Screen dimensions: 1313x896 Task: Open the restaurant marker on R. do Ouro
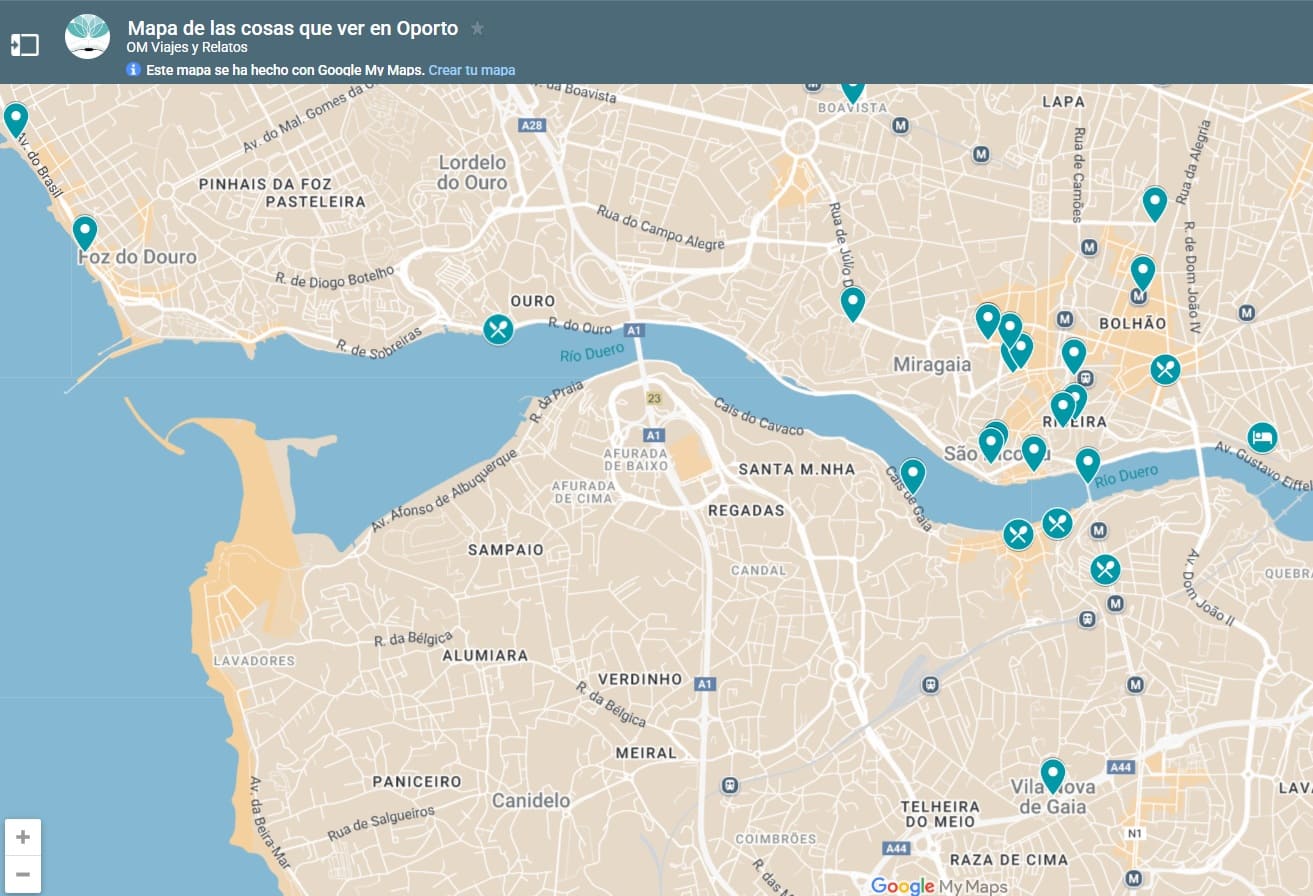point(498,328)
